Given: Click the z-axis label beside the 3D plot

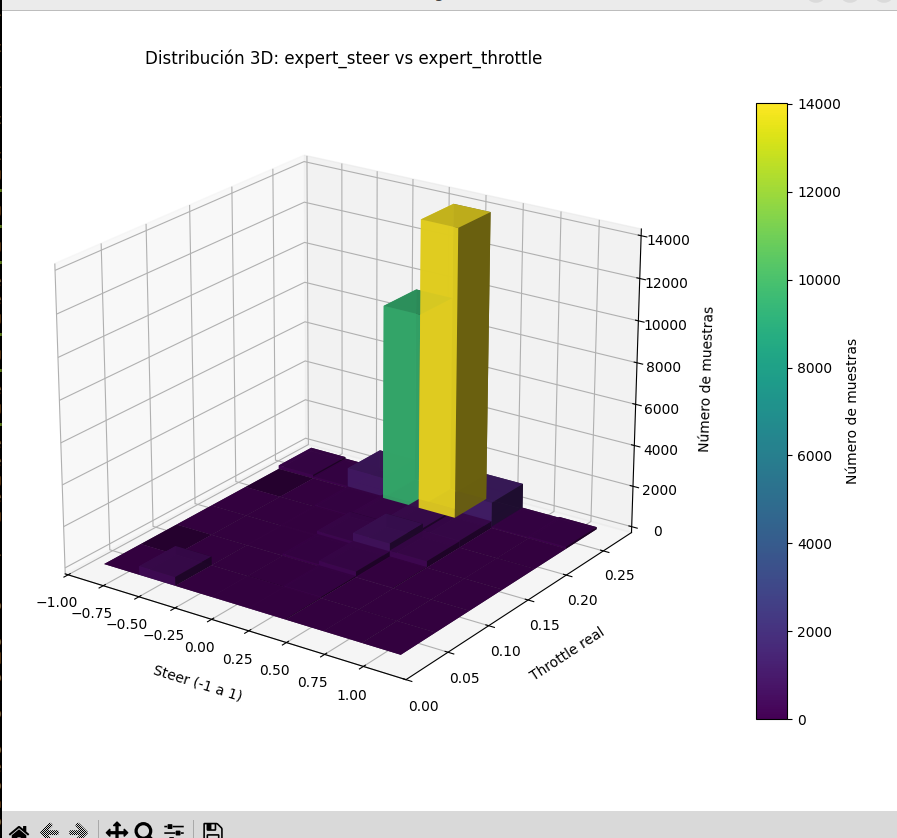Looking at the screenshot, I should click(705, 379).
